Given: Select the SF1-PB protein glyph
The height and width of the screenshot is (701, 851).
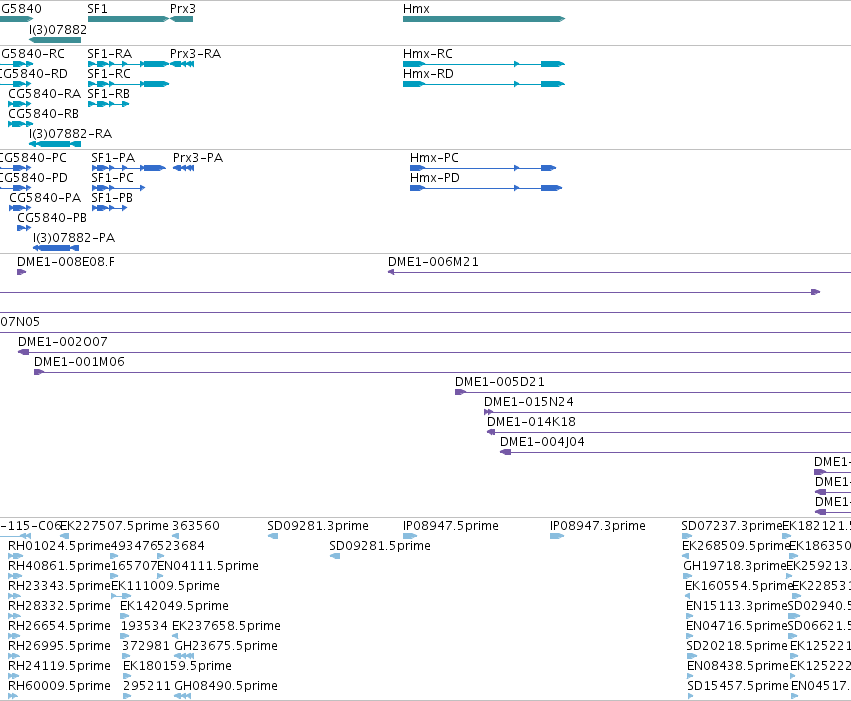Looking at the screenshot, I should [x=110, y=208].
